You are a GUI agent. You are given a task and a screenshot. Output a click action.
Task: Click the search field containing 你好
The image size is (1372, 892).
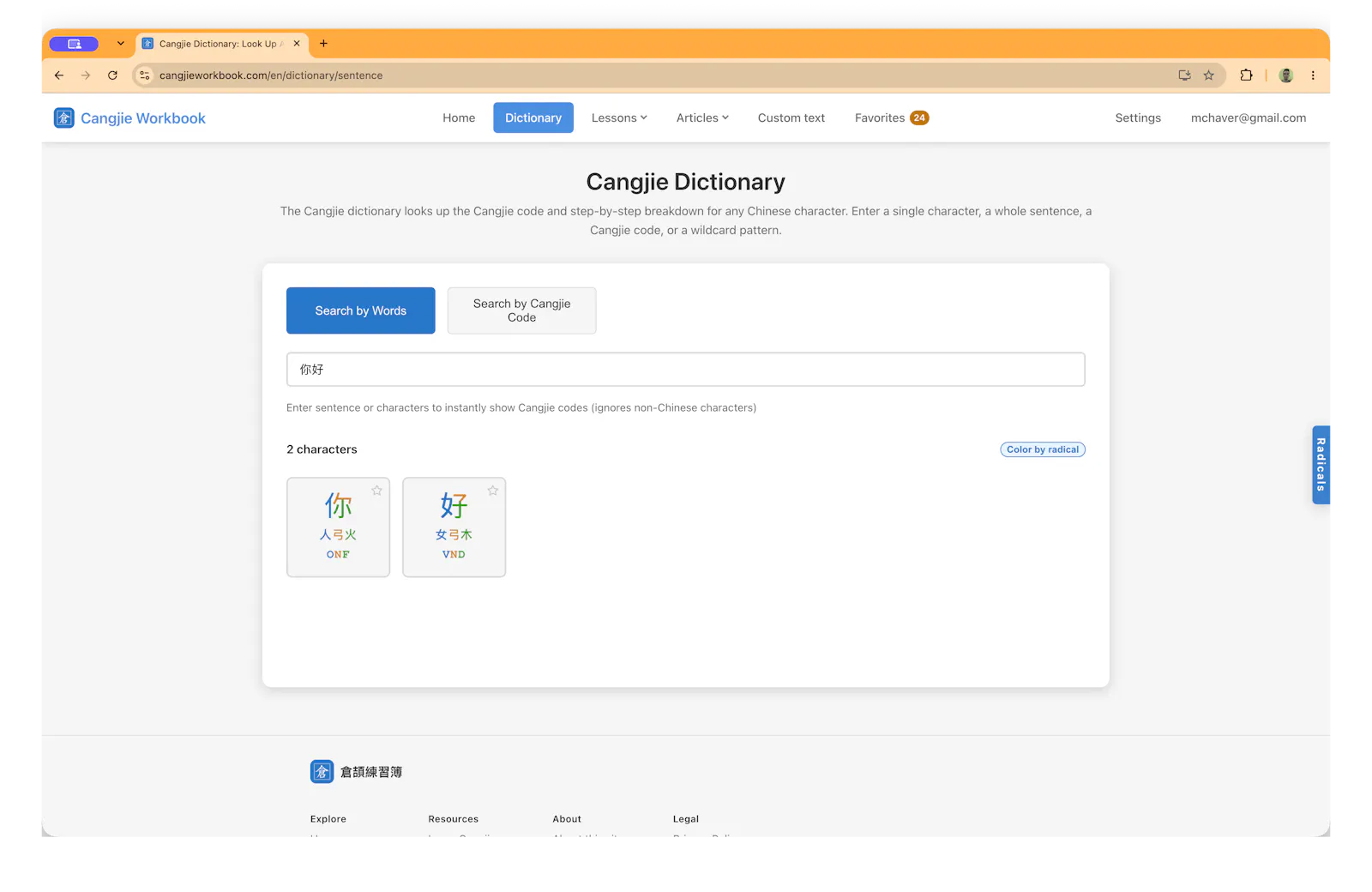pyautogui.click(x=686, y=370)
